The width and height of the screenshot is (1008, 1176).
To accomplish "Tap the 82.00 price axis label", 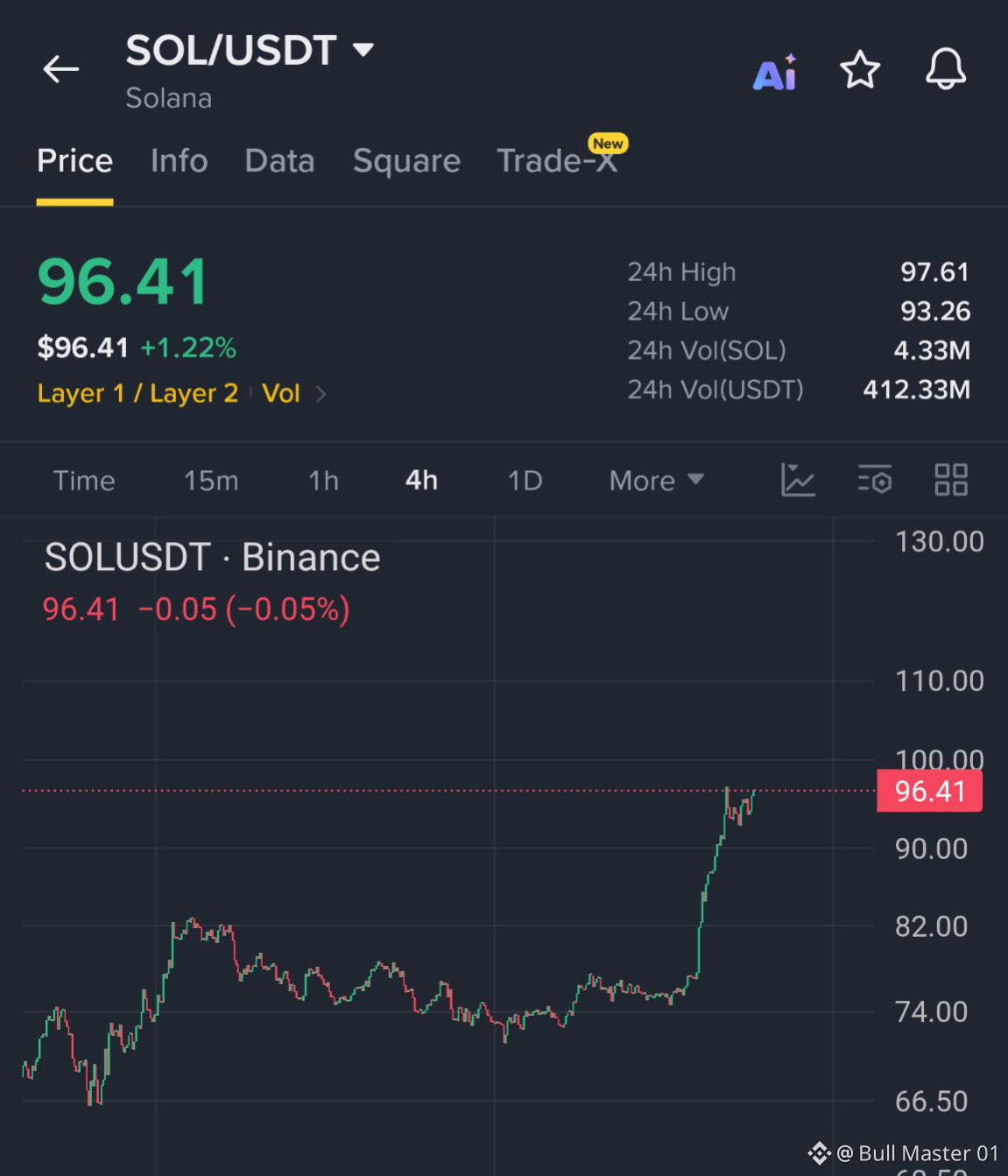I will [x=932, y=926].
